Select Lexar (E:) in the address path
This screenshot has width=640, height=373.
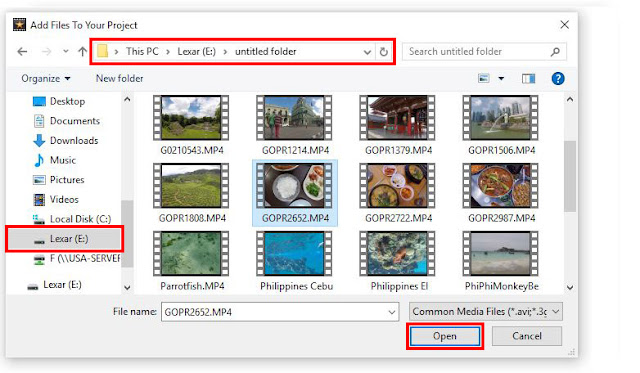coord(196,51)
